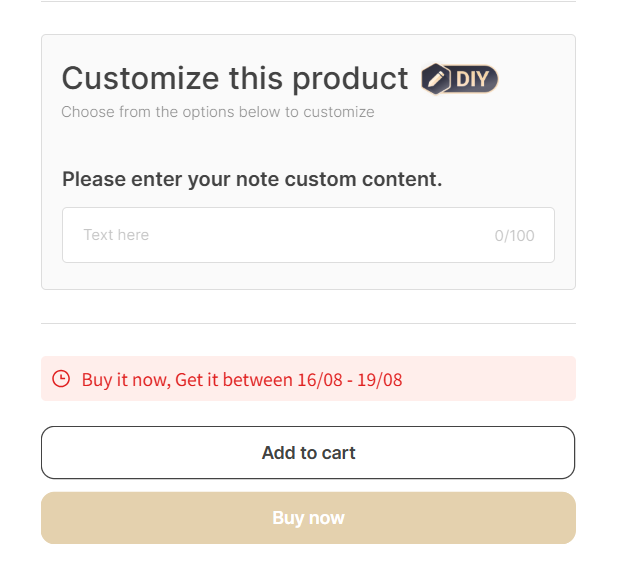Click the "custom content" words in the label
This screenshot has width=625, height=580.
point(363,180)
